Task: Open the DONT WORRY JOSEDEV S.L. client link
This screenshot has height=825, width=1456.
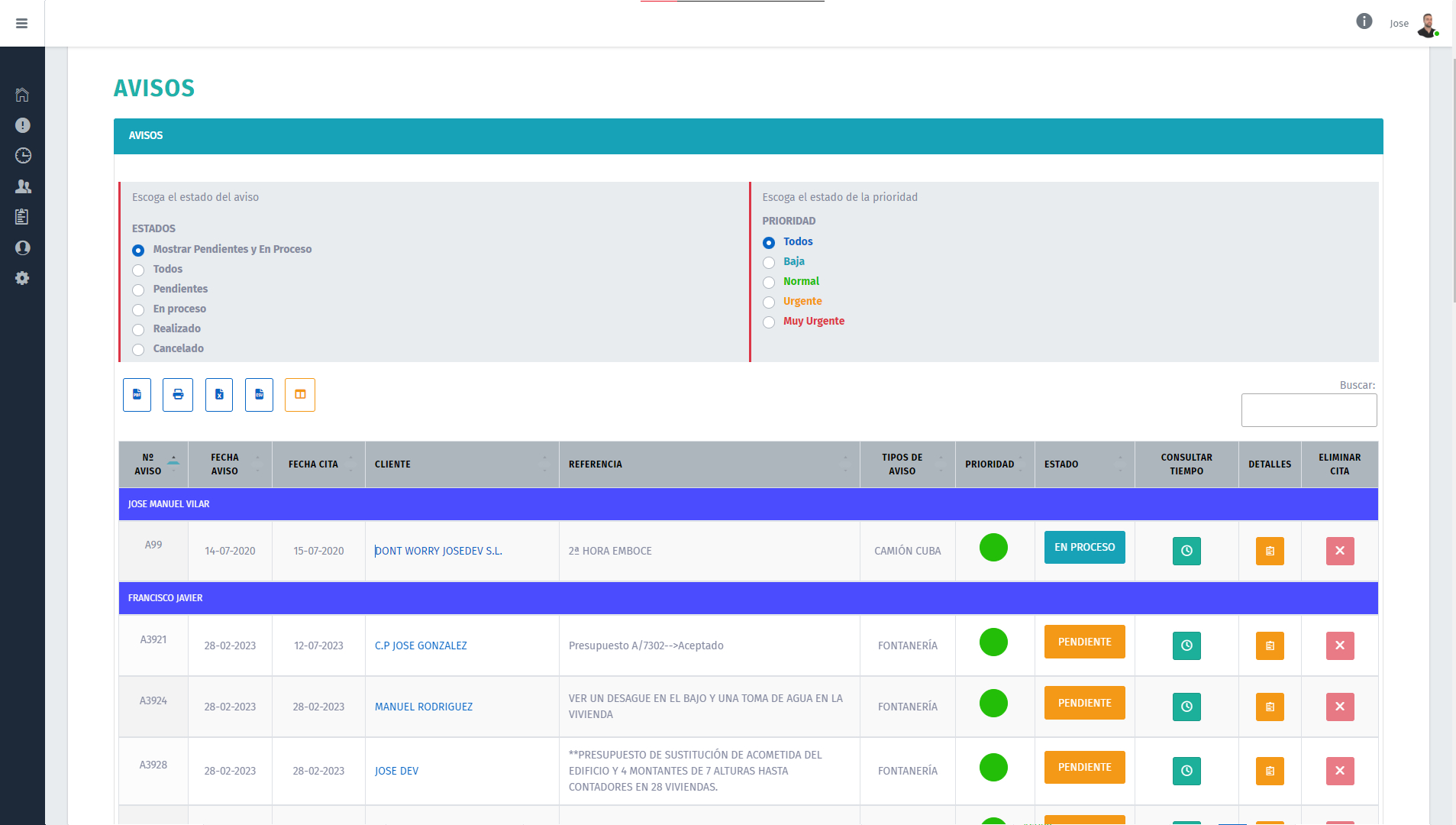Action: coord(438,551)
